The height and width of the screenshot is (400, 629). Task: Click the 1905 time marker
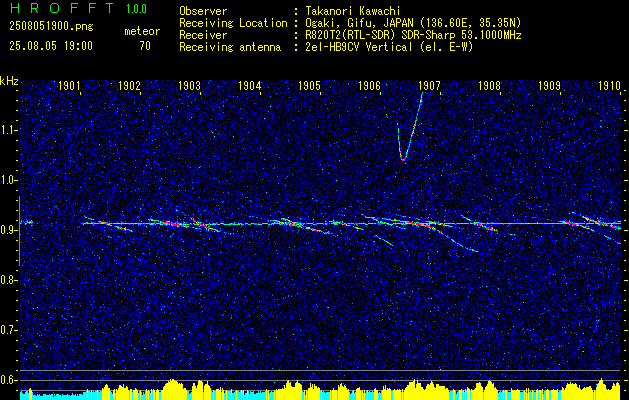click(310, 85)
